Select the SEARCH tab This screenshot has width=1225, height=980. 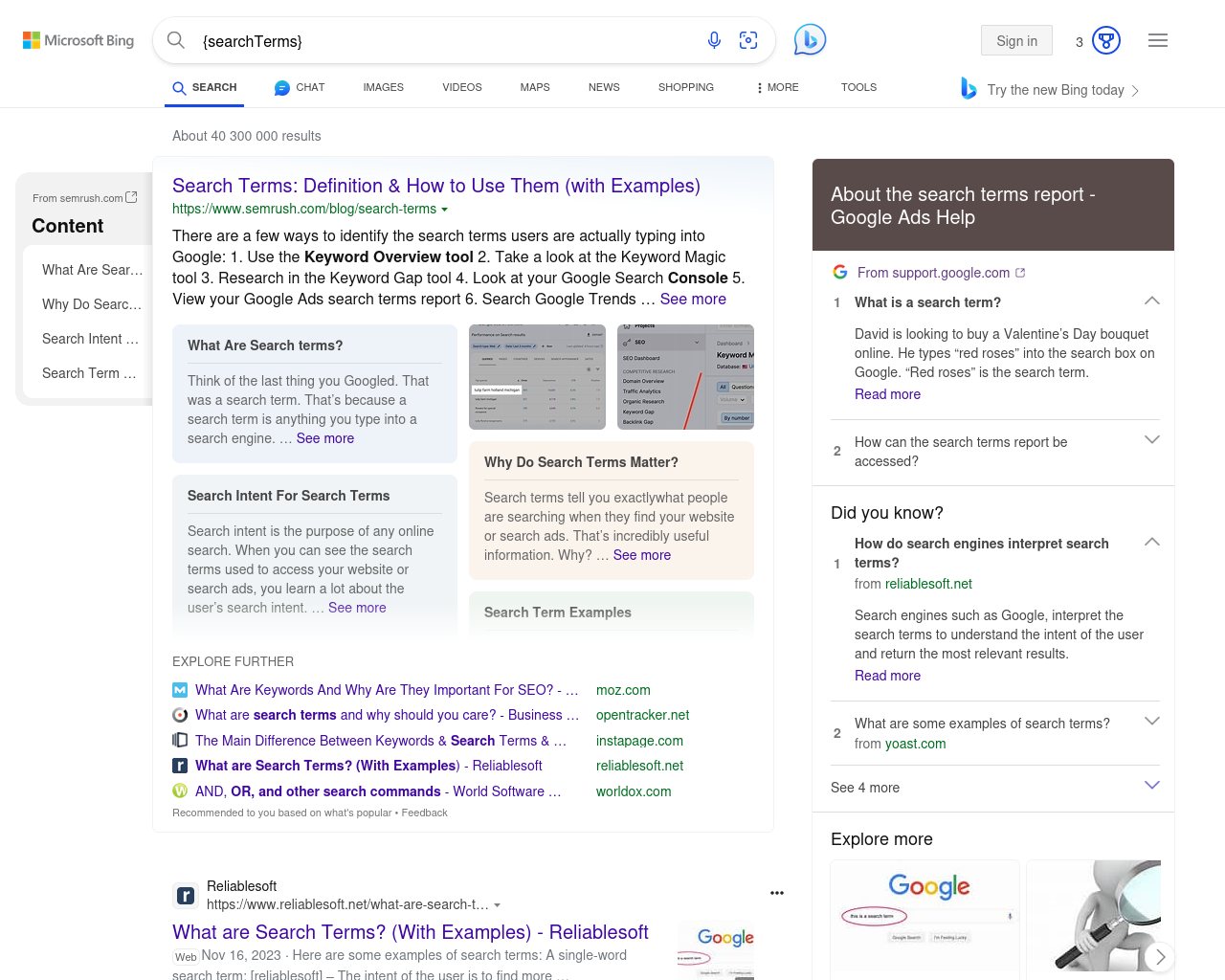pyautogui.click(x=205, y=88)
